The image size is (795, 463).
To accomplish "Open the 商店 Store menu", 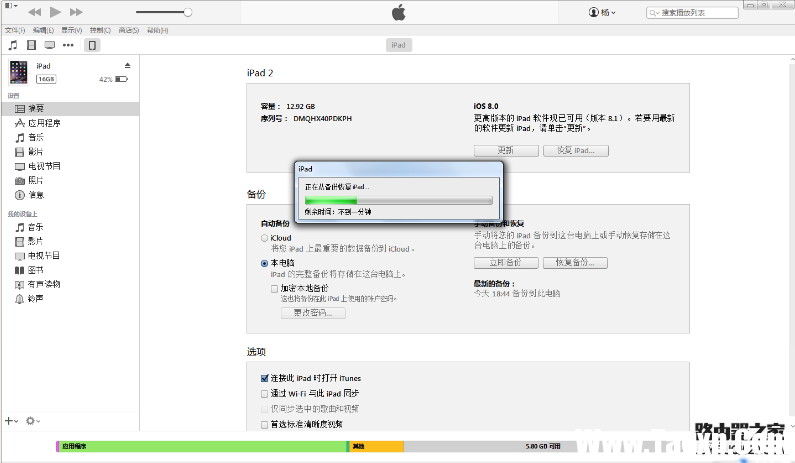I will pos(129,30).
